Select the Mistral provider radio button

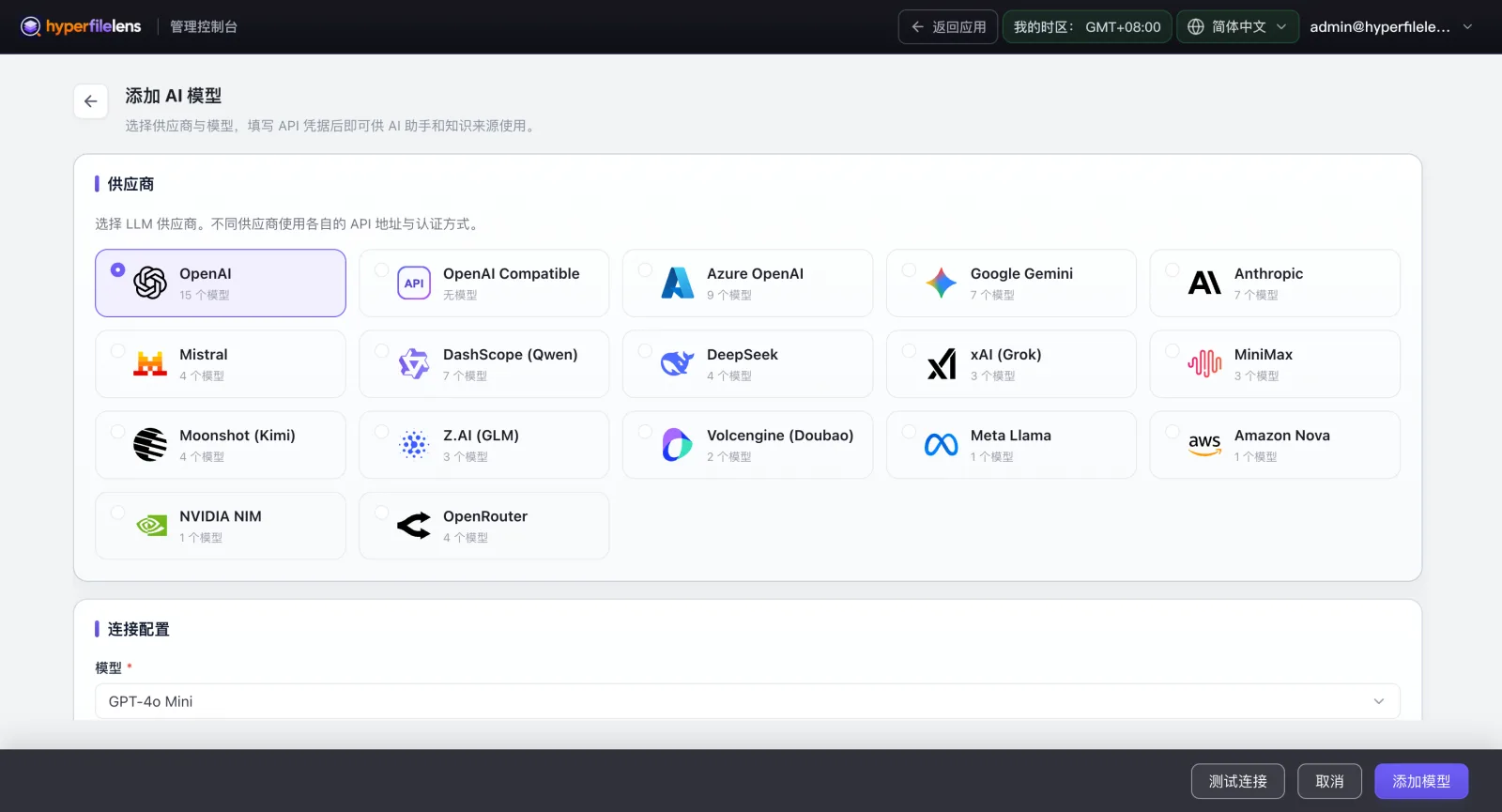coord(117,351)
